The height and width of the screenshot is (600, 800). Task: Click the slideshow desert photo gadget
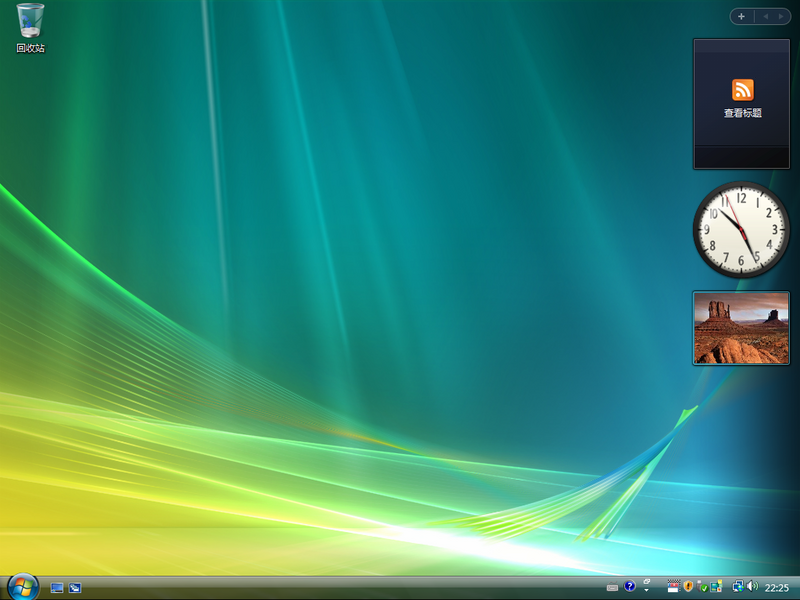741,328
